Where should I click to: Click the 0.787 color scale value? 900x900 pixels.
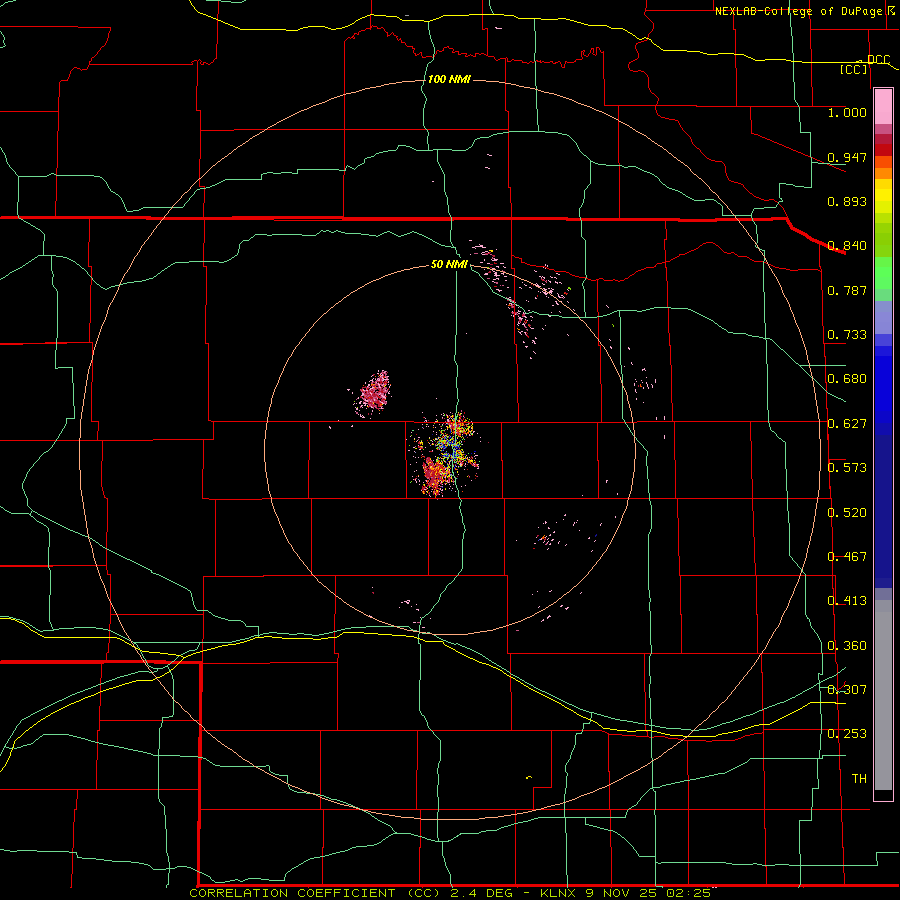point(847,290)
